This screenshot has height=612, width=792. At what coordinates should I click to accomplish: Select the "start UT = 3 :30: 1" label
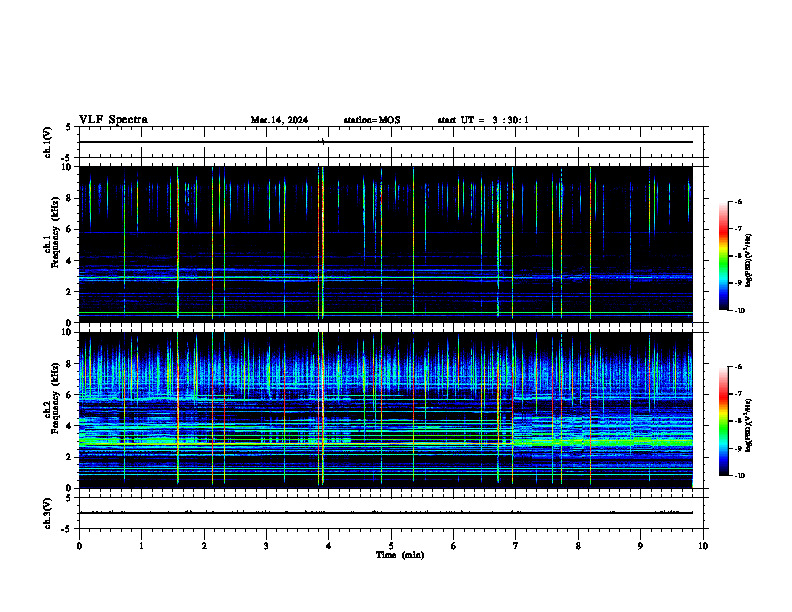(x=483, y=120)
